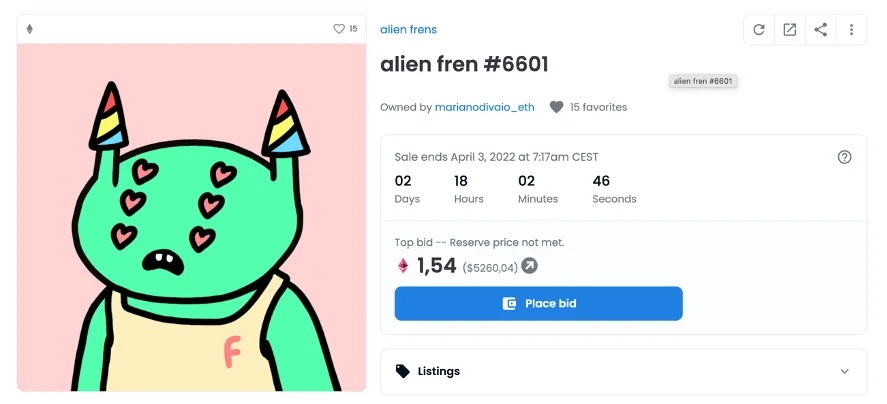887x404 pixels.
Task: Click the 15 favorites text
Action: [598, 107]
